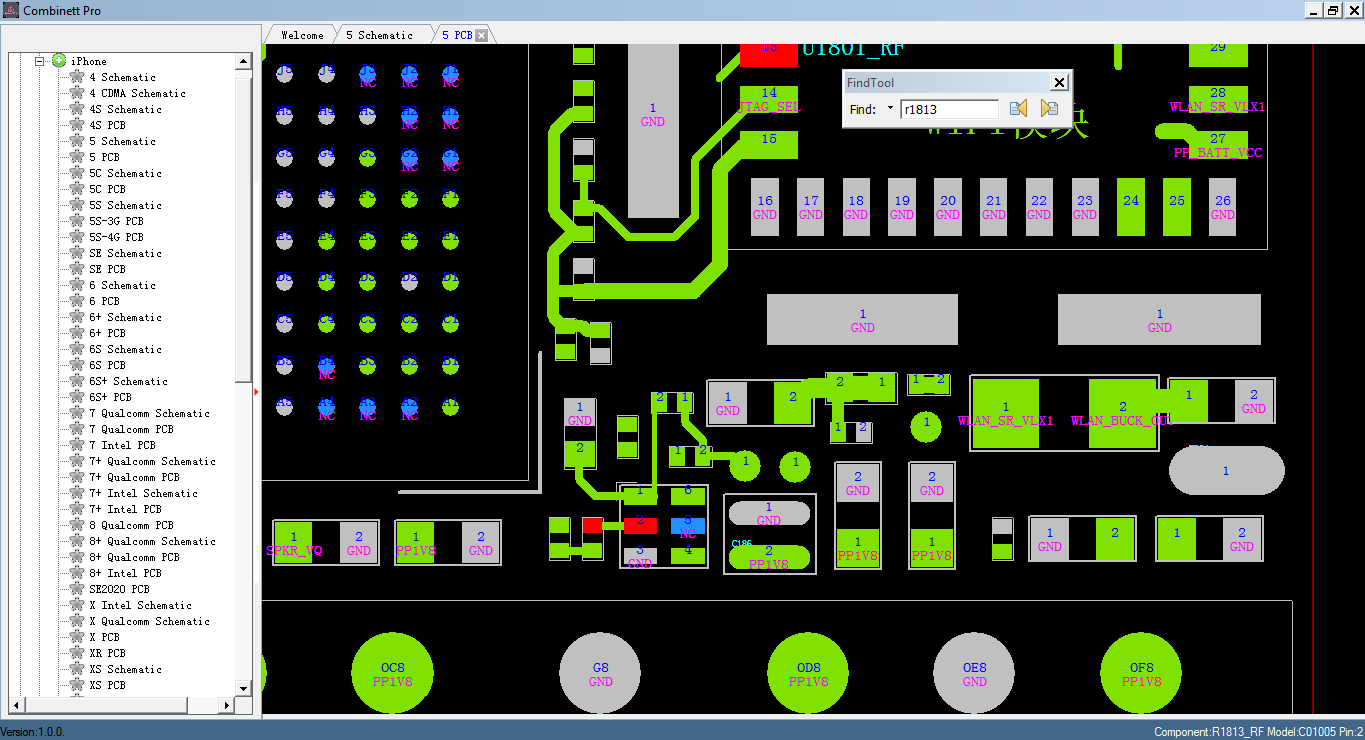Select the 5S-4G PCB entry
The width and height of the screenshot is (1365, 740).
click(116, 237)
